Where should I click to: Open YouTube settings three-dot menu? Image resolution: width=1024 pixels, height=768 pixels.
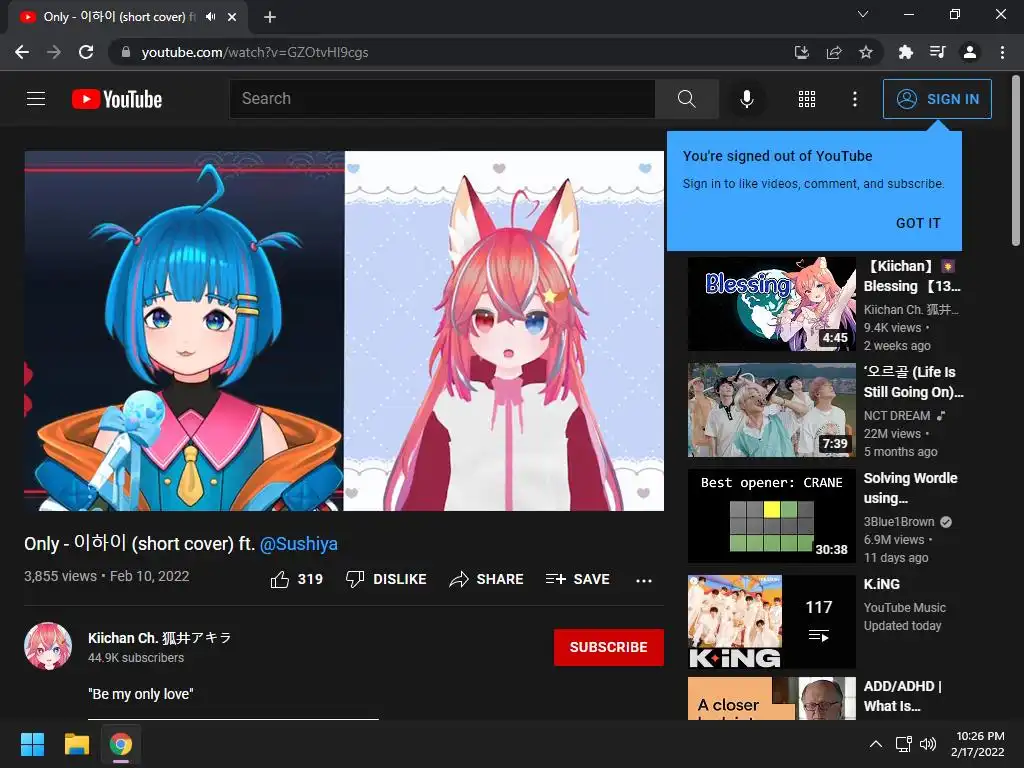click(x=855, y=99)
